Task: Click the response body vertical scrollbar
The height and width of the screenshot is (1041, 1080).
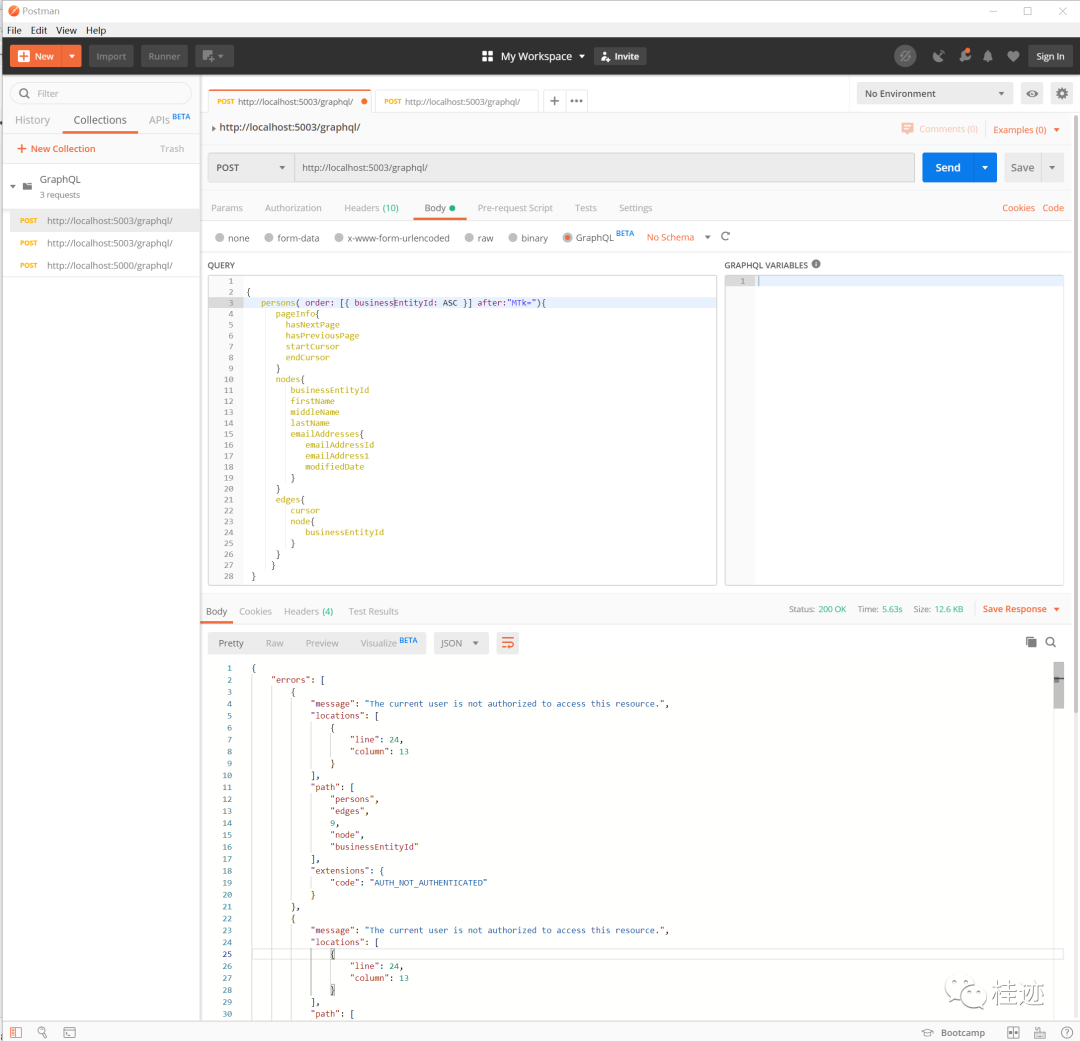Action: pyautogui.click(x=1059, y=686)
